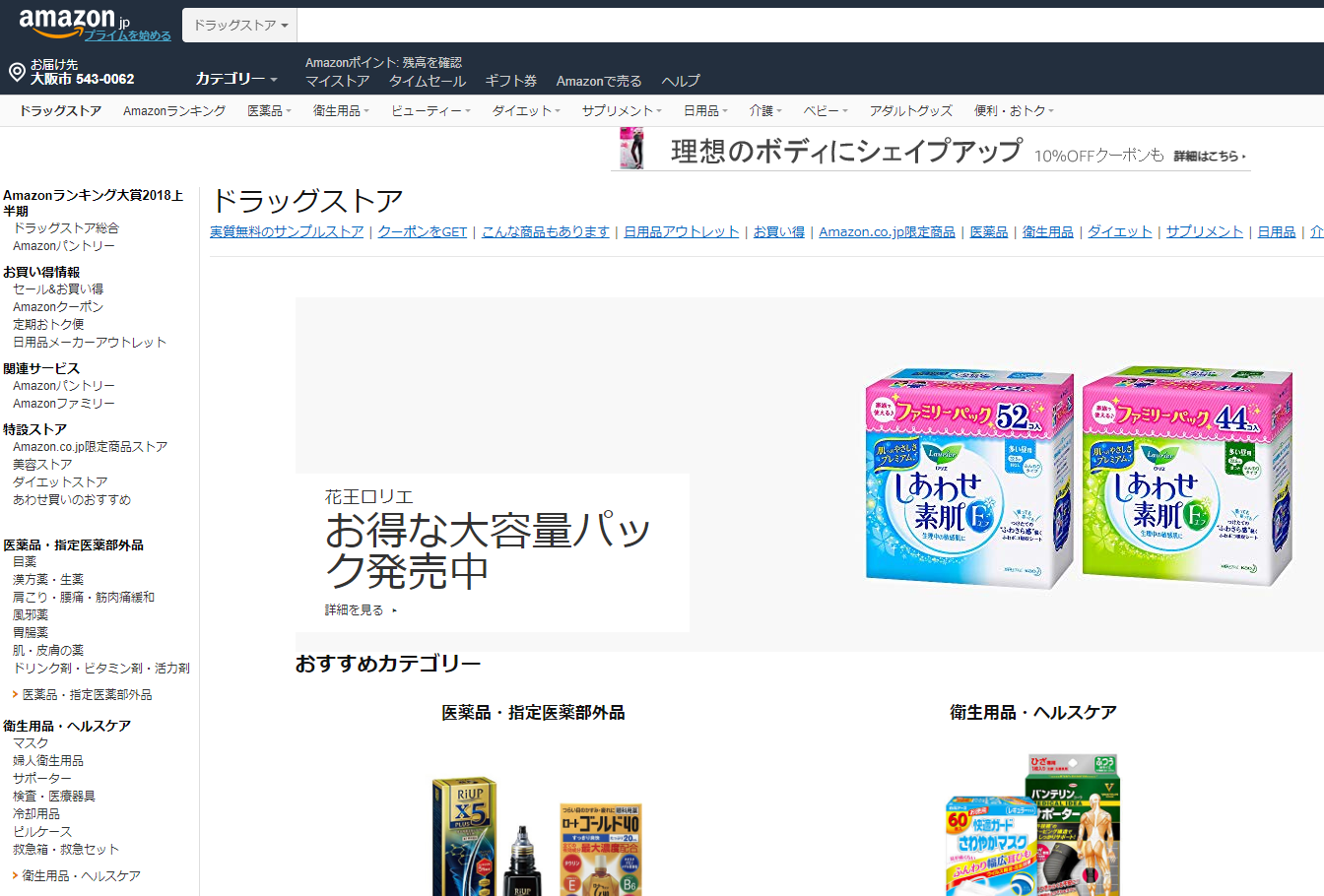Open the ギフト券 menu item

pos(510,81)
